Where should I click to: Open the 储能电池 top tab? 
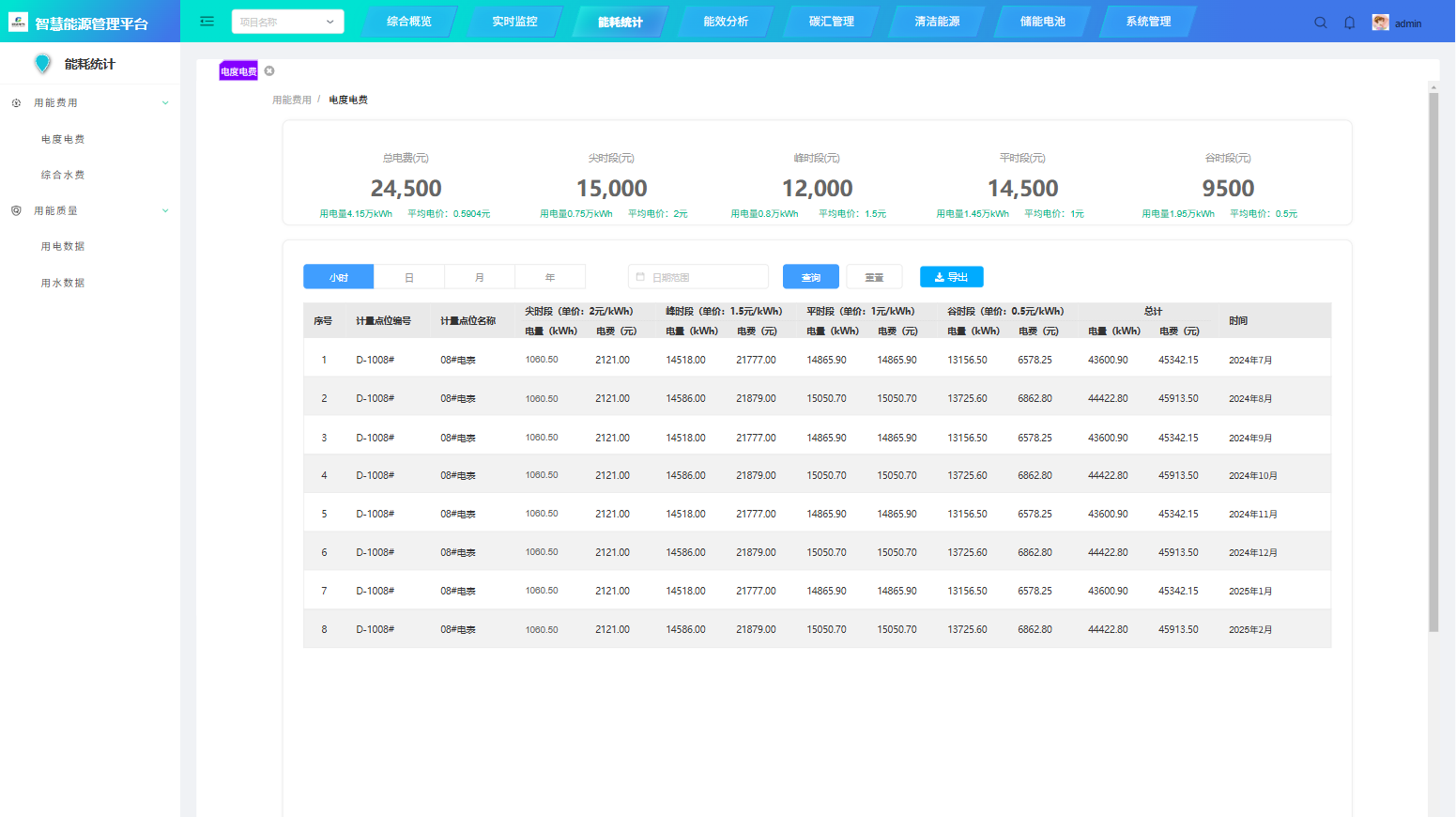(x=1043, y=22)
